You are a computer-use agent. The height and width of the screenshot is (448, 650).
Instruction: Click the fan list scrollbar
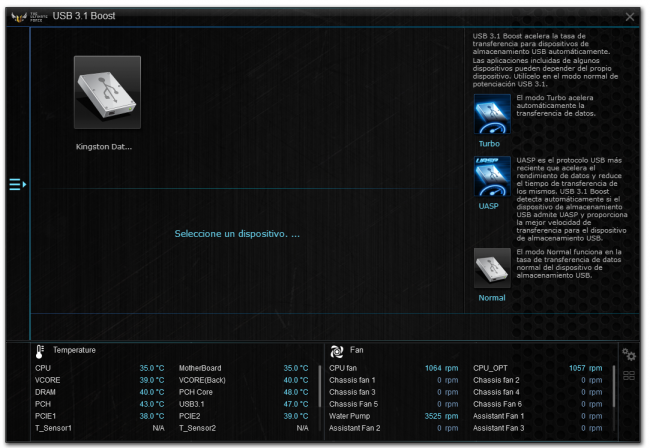pos(614,386)
